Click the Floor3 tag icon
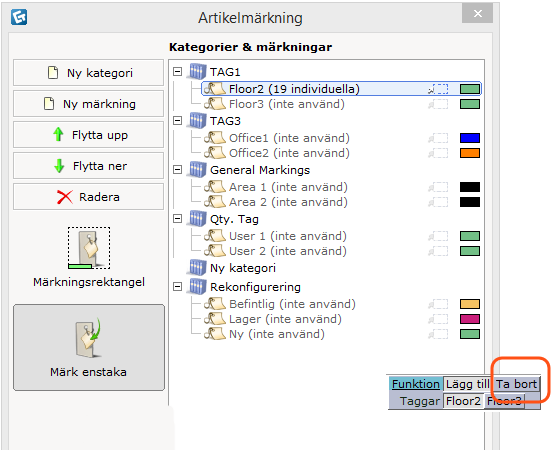The image size is (552, 450). coord(215,104)
